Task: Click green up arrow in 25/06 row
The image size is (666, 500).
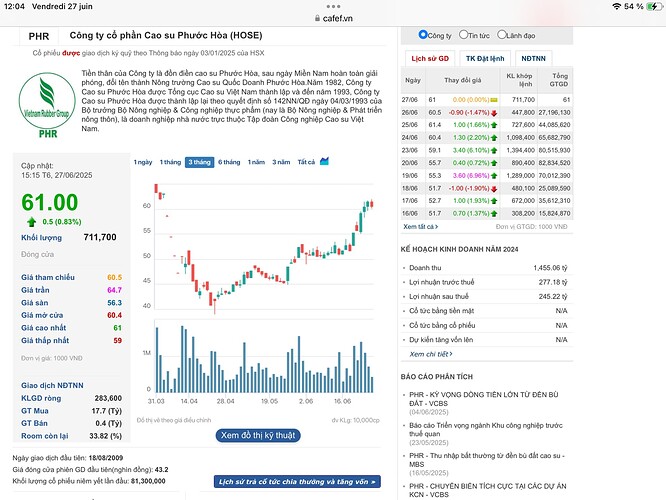Action: point(494,125)
